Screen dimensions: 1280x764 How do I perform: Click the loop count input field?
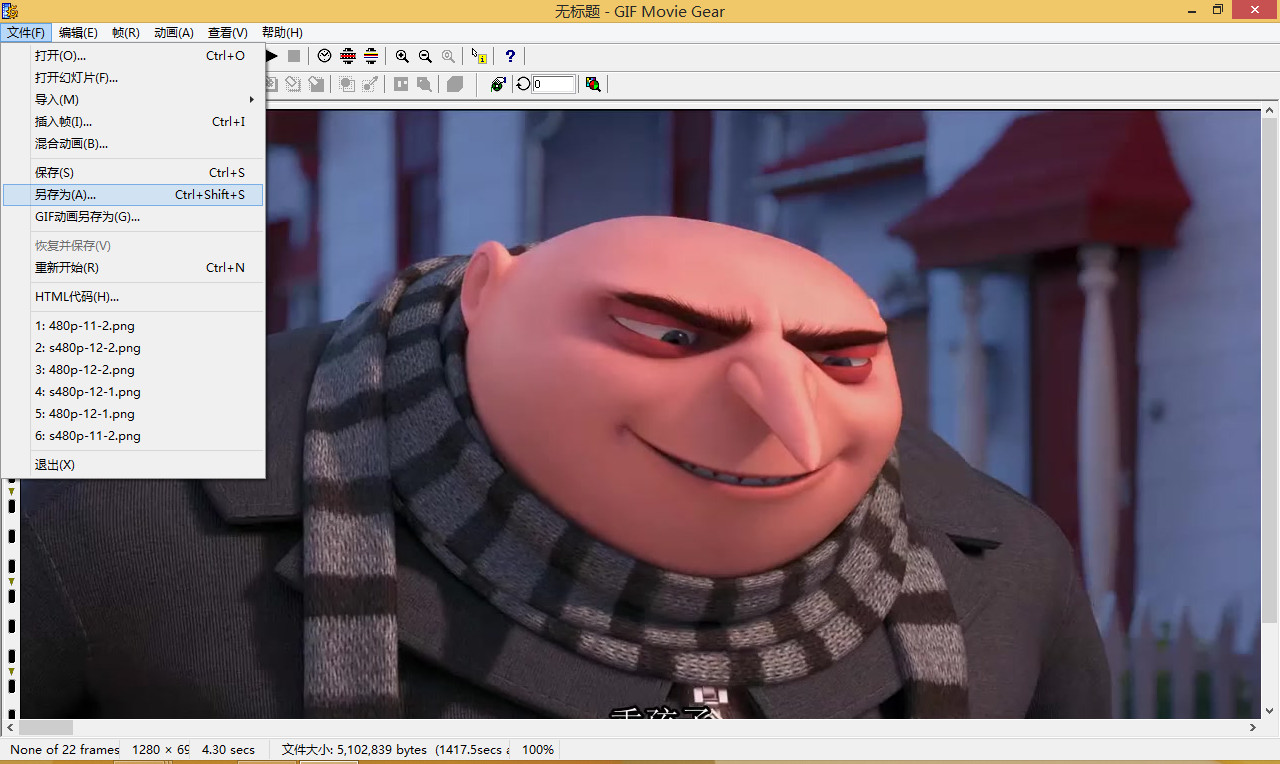[x=554, y=84]
